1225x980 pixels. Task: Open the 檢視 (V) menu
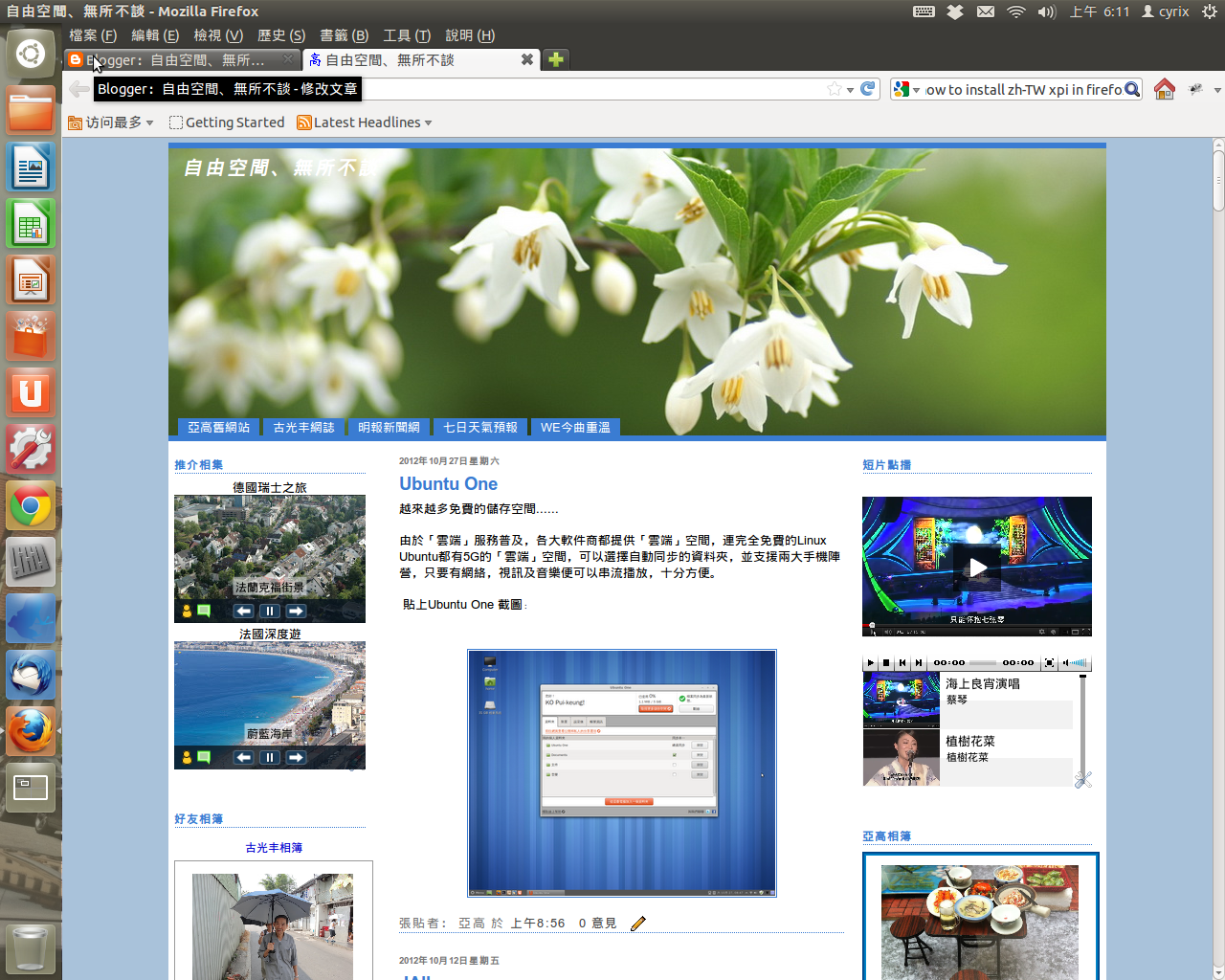coord(218,35)
